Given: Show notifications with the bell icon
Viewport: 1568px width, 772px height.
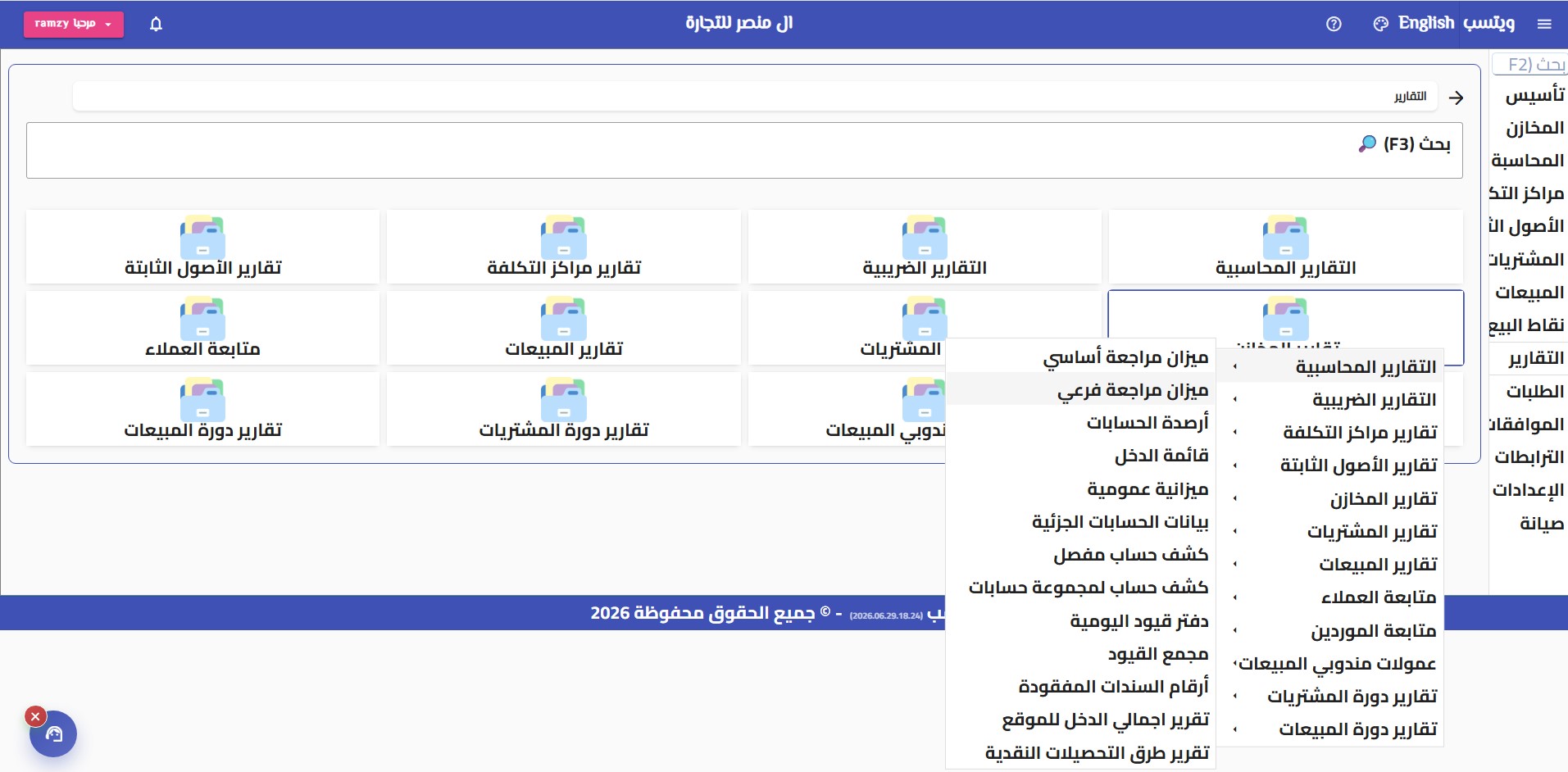Looking at the screenshot, I should pos(156,24).
